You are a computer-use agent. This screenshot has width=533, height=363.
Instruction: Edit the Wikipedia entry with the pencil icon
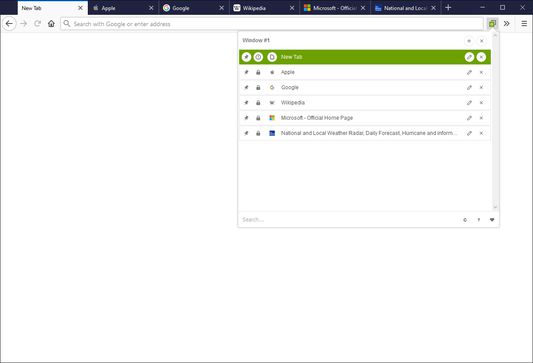coord(469,103)
